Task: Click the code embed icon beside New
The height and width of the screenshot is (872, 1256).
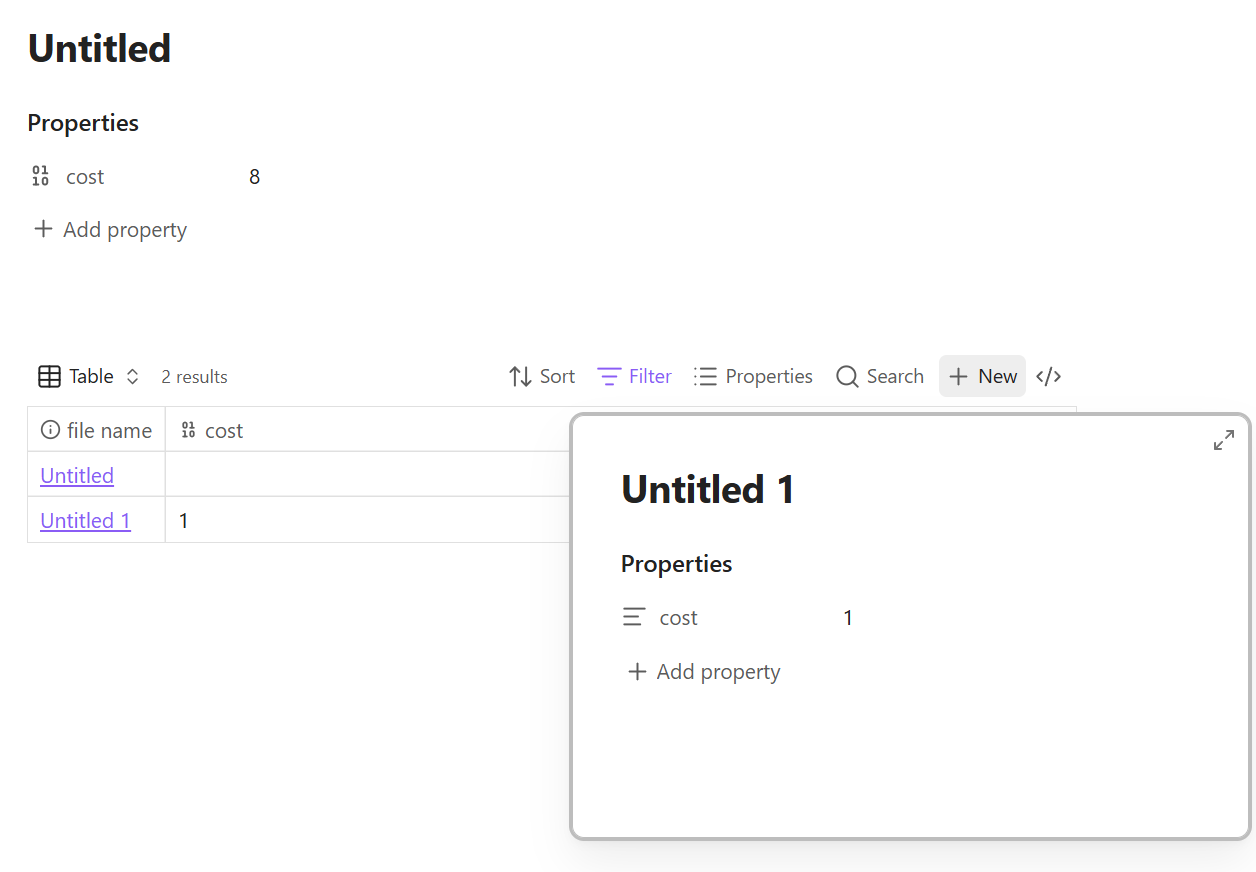Action: (1048, 376)
